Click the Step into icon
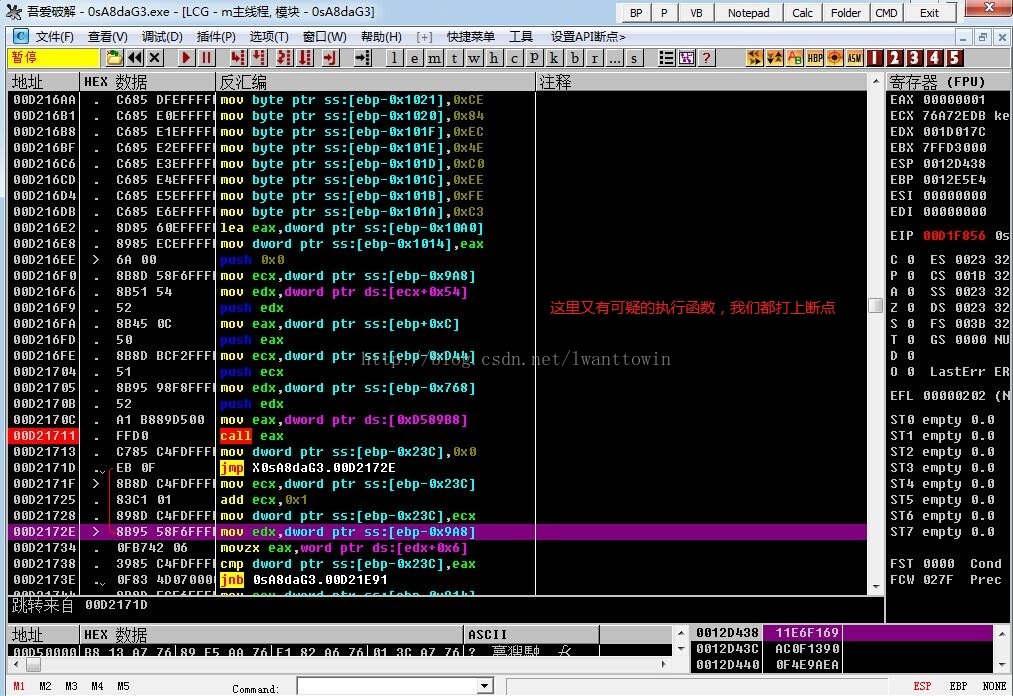1013x696 pixels. click(x=238, y=58)
